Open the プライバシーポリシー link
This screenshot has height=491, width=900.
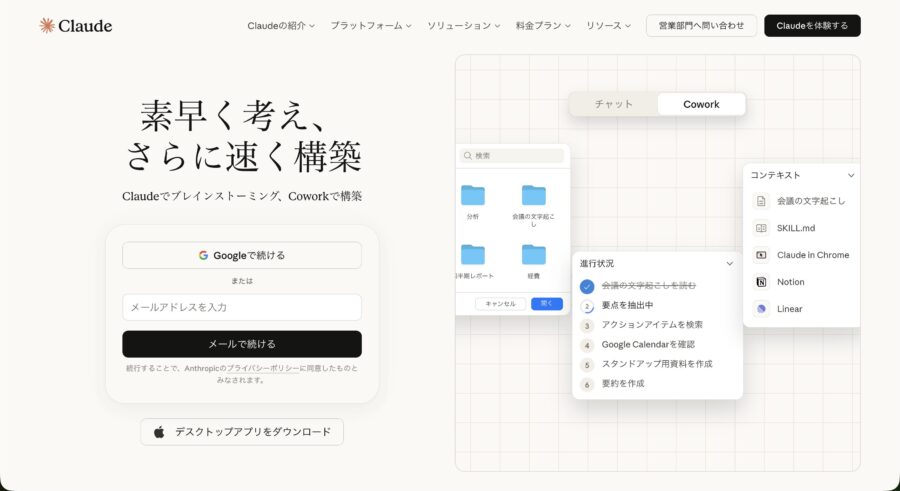pyautogui.click(x=262, y=368)
